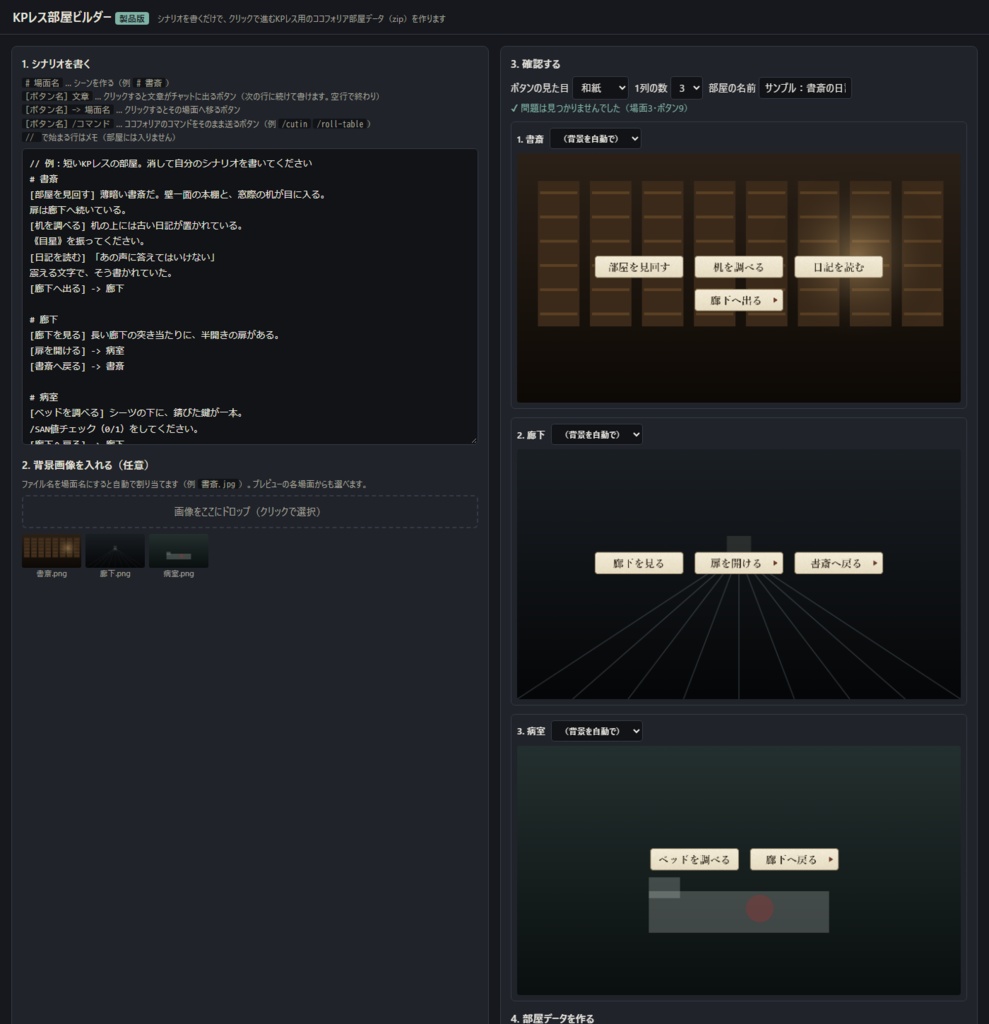This screenshot has width=989, height=1024.
Task: Click the 部屋の名前 input field
Action: pyautogui.click(x=805, y=88)
